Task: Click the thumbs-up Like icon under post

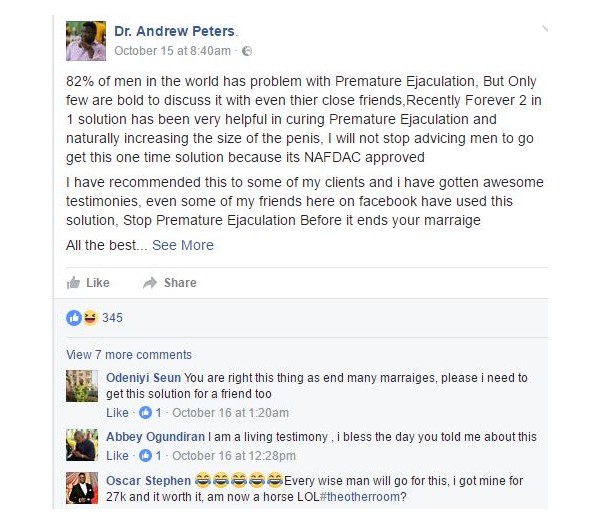Action: (73, 283)
